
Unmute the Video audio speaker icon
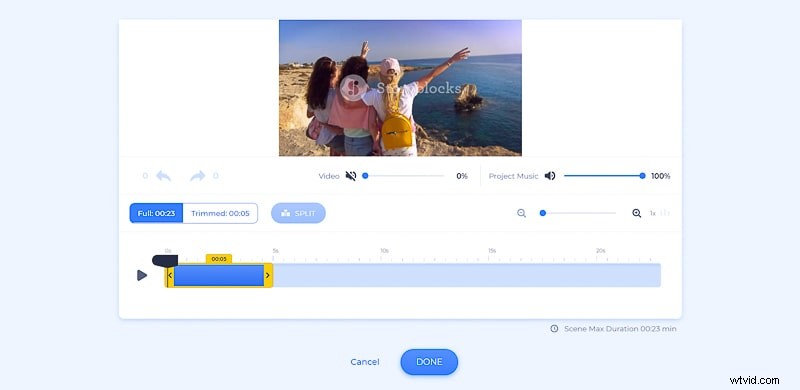coord(351,176)
